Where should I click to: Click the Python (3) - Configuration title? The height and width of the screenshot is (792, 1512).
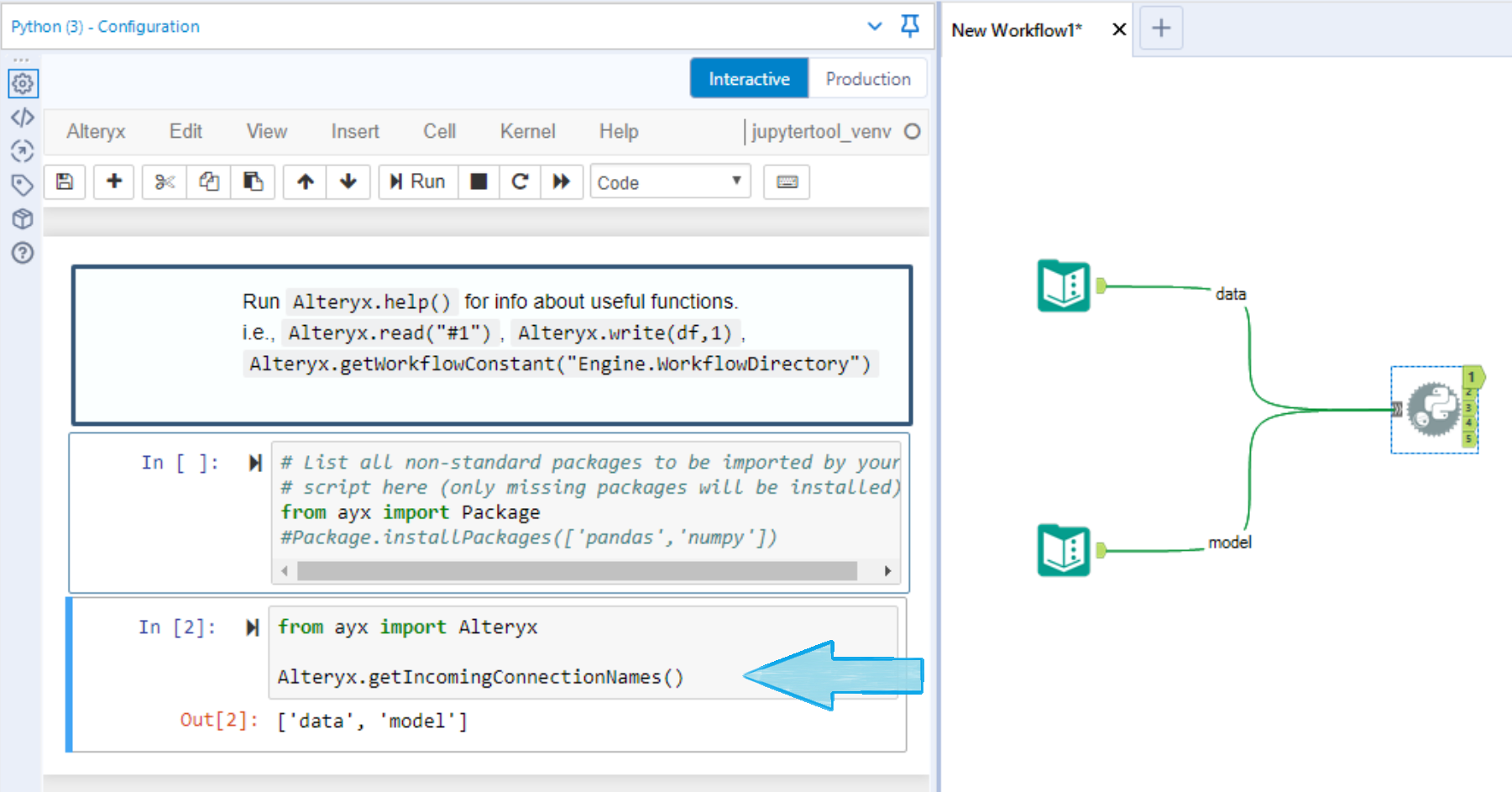(x=106, y=27)
